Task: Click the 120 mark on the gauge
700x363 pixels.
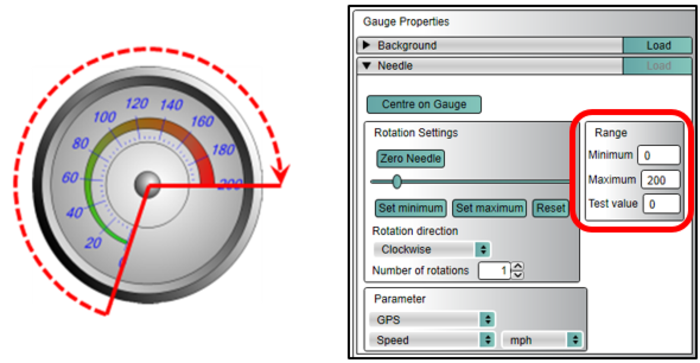Action: pos(136,104)
